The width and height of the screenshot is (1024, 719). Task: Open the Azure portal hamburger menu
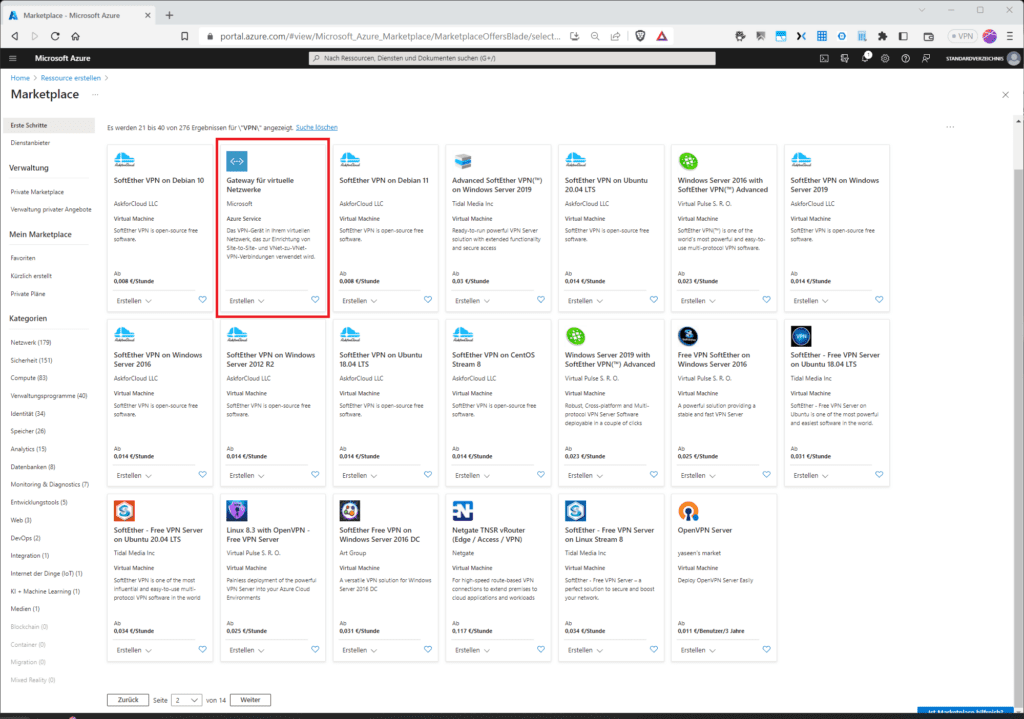pyautogui.click(x=12, y=58)
